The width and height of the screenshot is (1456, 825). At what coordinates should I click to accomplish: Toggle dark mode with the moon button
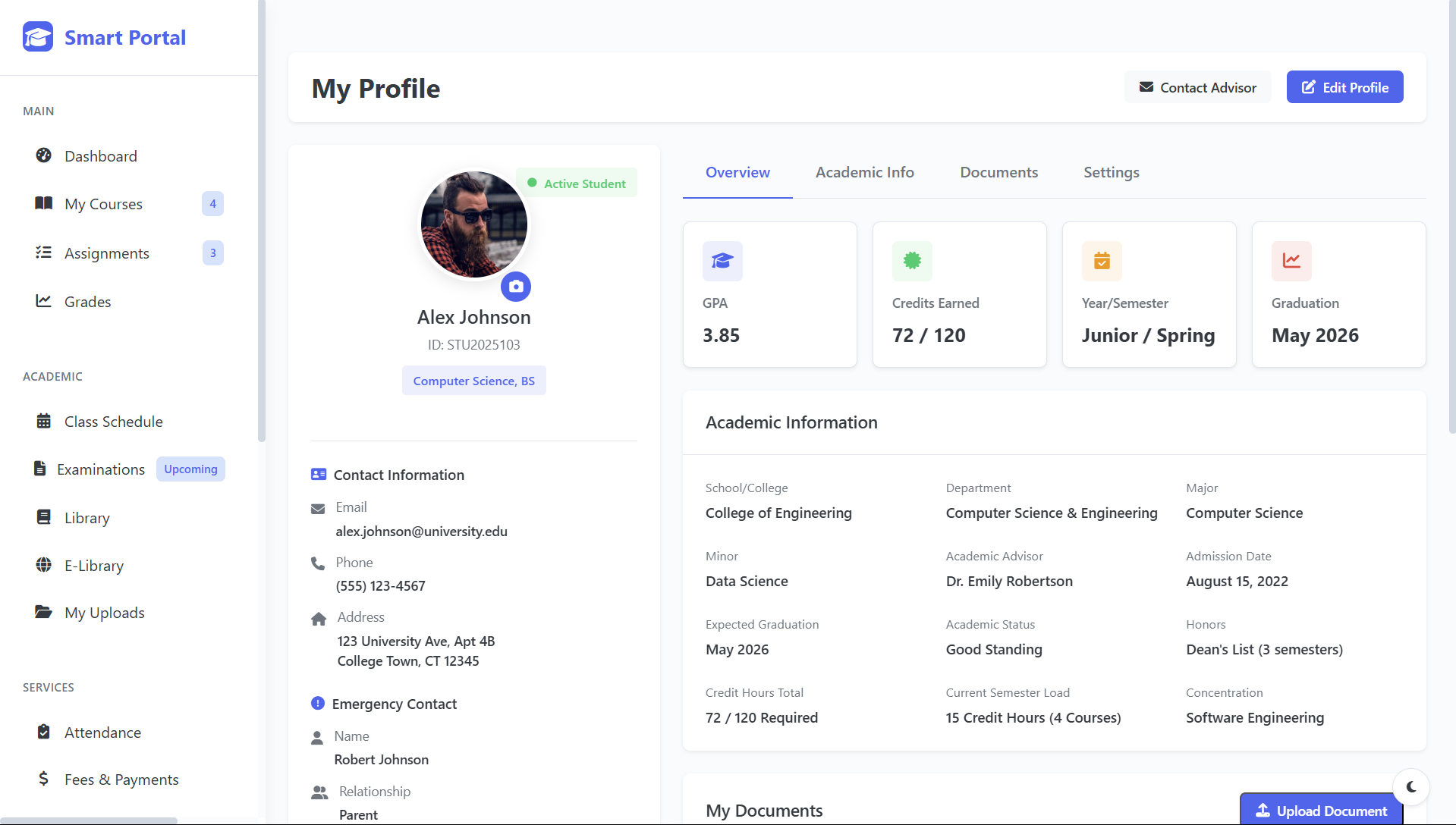[x=1411, y=787]
